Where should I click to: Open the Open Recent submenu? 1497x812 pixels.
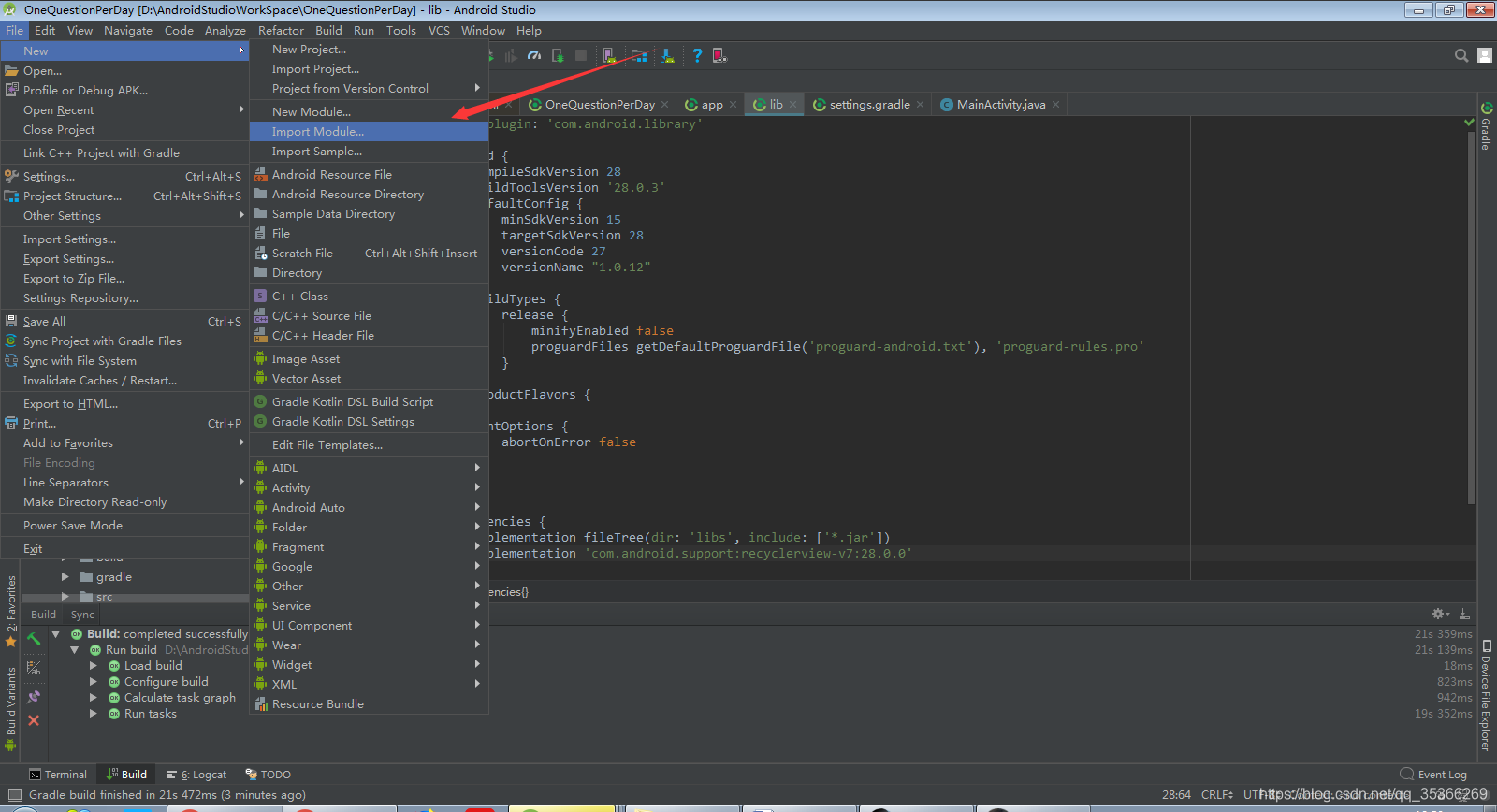(x=124, y=110)
